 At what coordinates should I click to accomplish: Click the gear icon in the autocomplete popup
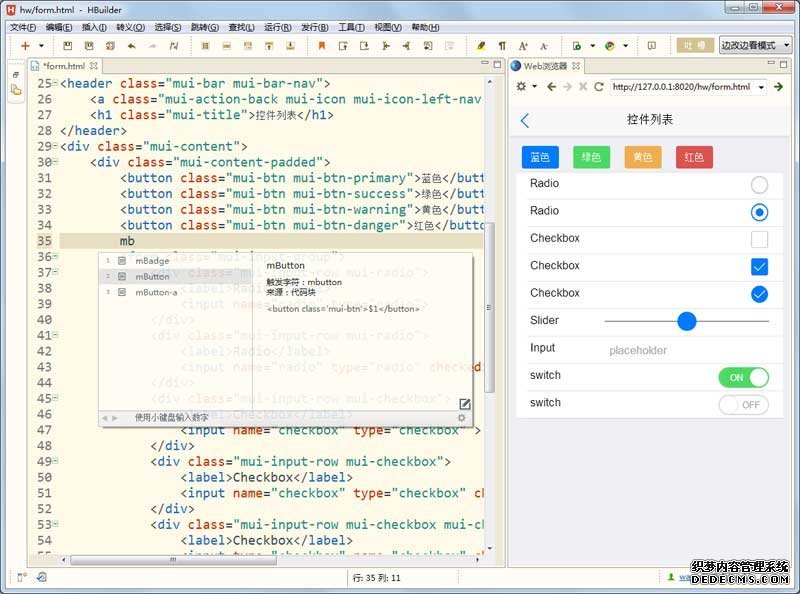pyautogui.click(x=462, y=417)
